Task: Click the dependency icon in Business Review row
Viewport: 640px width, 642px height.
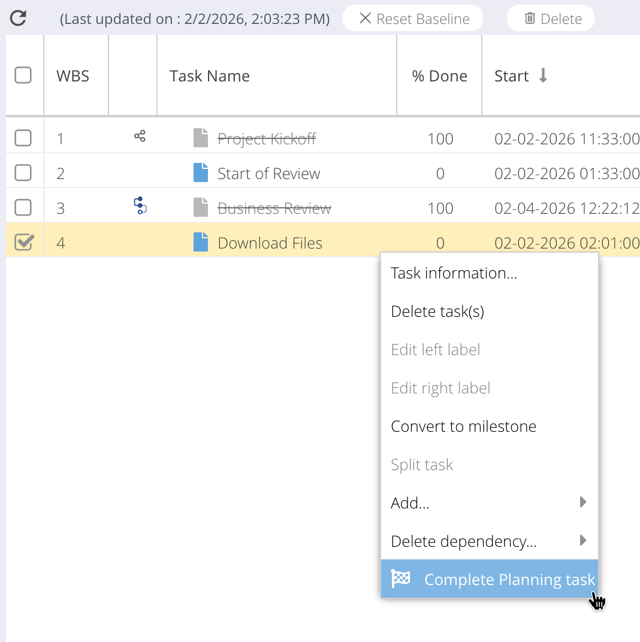Action: coord(140,206)
